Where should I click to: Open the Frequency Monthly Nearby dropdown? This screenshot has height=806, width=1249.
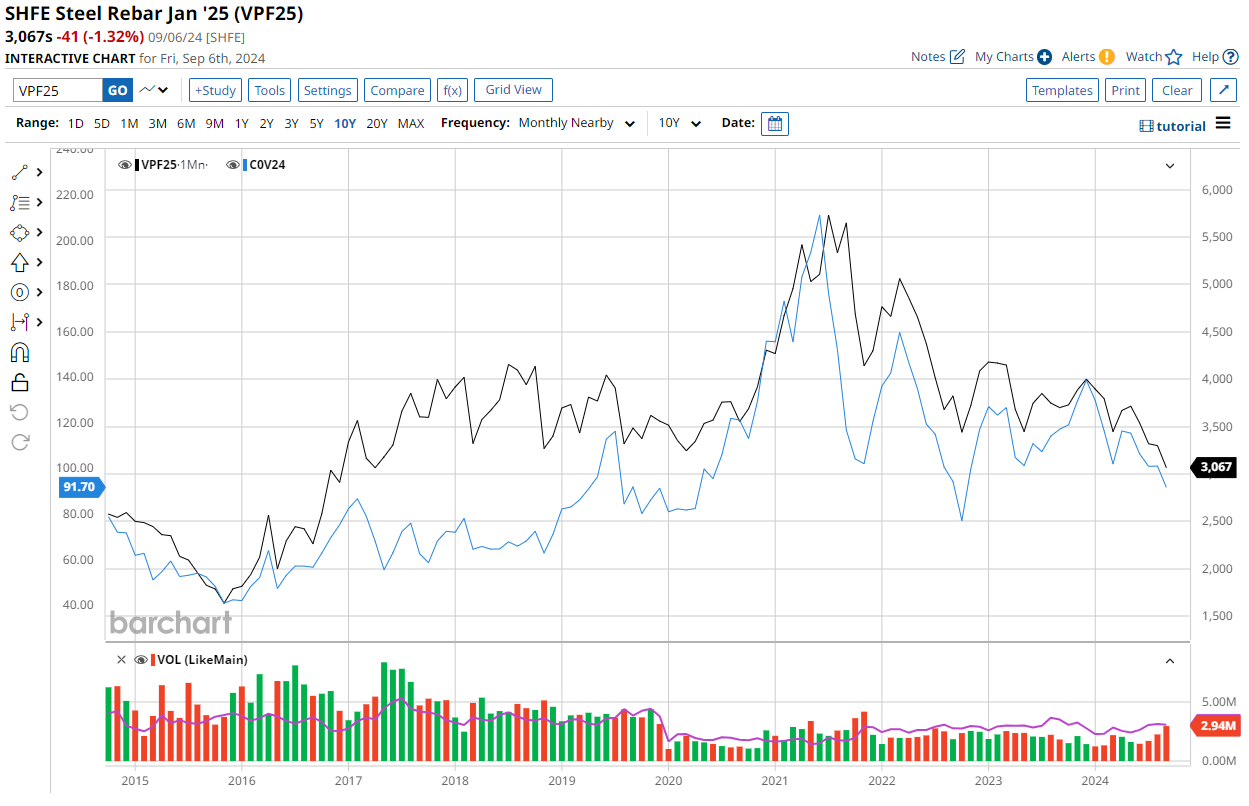coord(576,123)
